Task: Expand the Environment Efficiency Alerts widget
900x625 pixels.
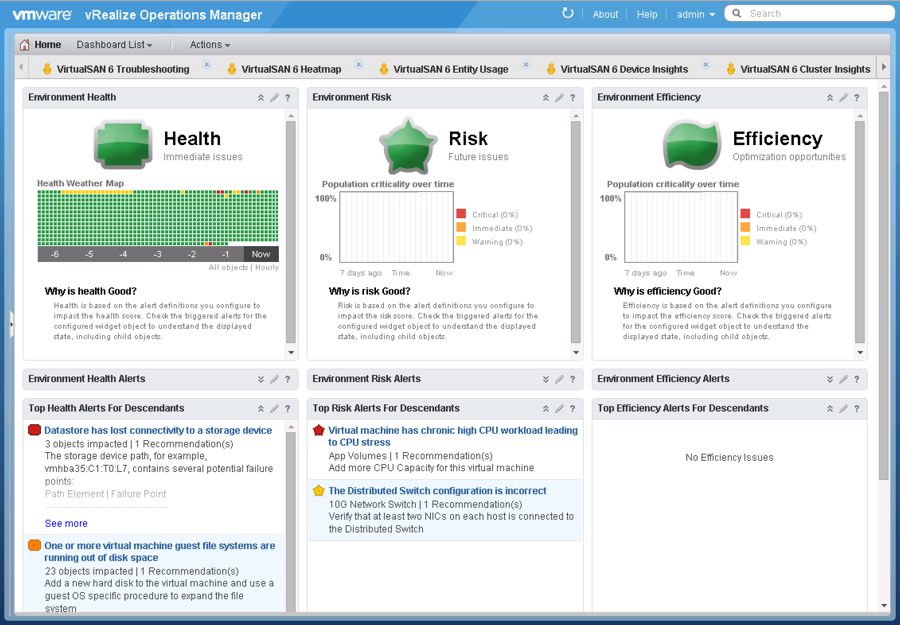Action: coord(829,379)
